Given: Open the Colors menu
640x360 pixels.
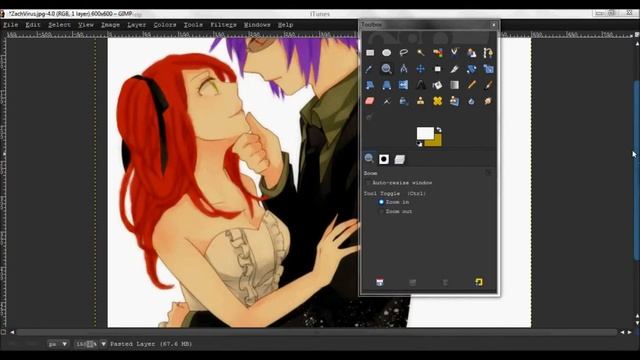Looking at the screenshot, I should pos(165,25).
